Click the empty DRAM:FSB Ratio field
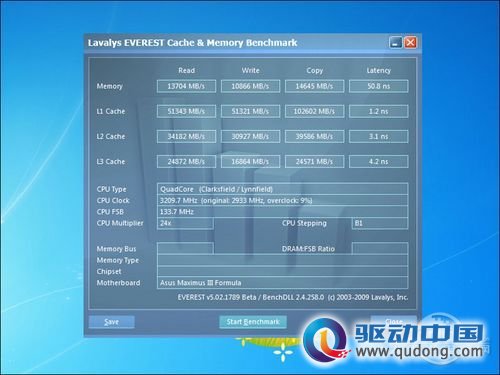The height and width of the screenshot is (375, 500). [380, 249]
